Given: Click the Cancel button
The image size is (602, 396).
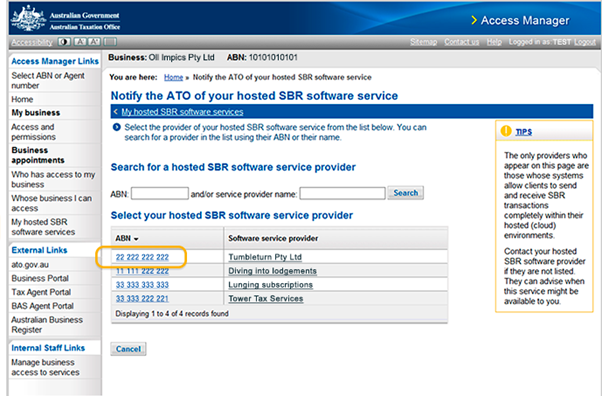Looking at the screenshot, I should click(x=128, y=349).
